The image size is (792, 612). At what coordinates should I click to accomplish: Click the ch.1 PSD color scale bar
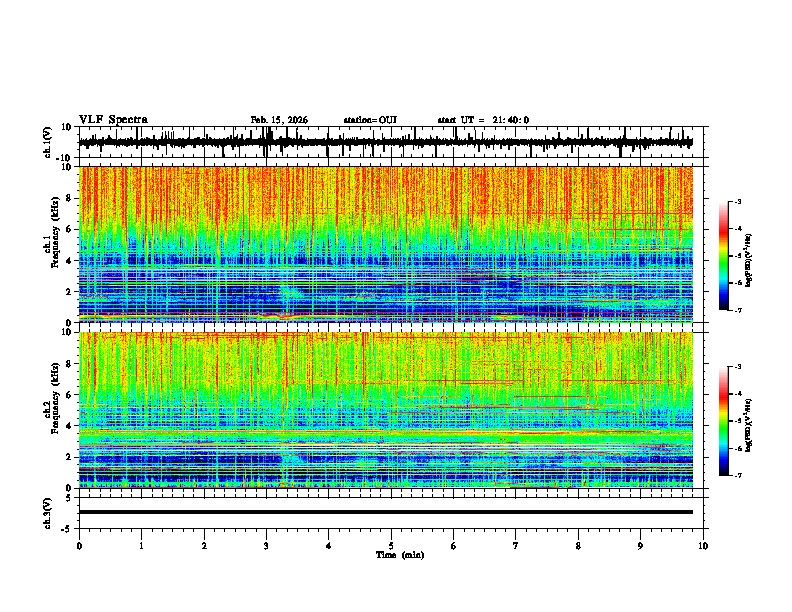(724, 256)
